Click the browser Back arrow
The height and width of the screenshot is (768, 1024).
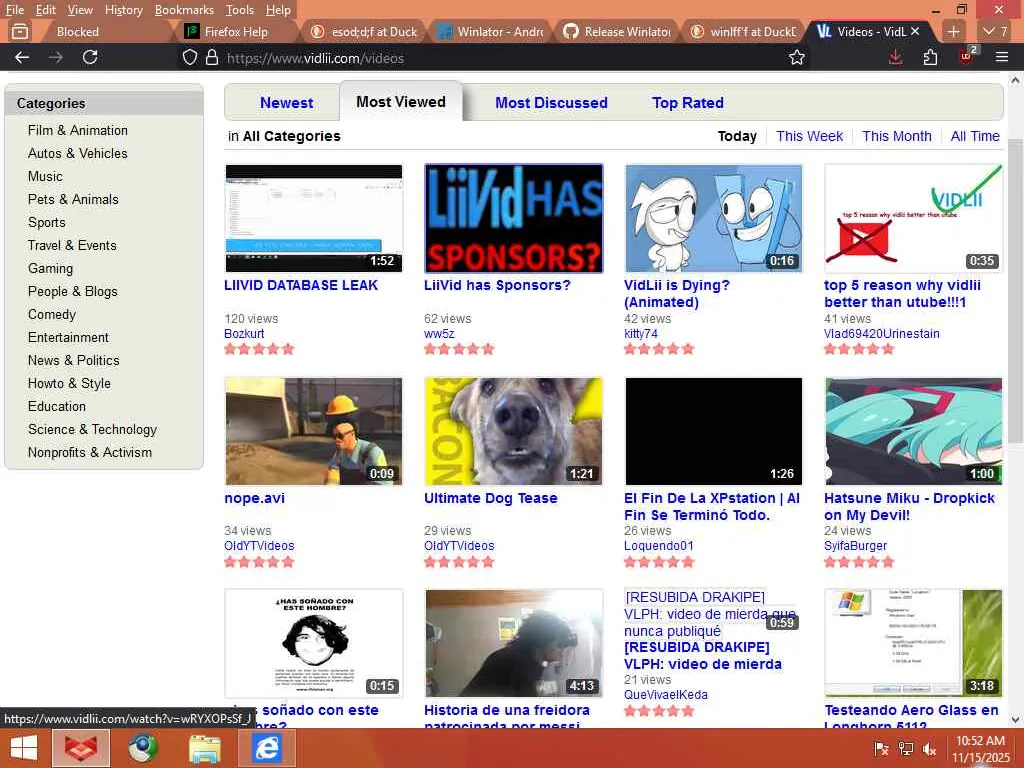[x=22, y=57]
